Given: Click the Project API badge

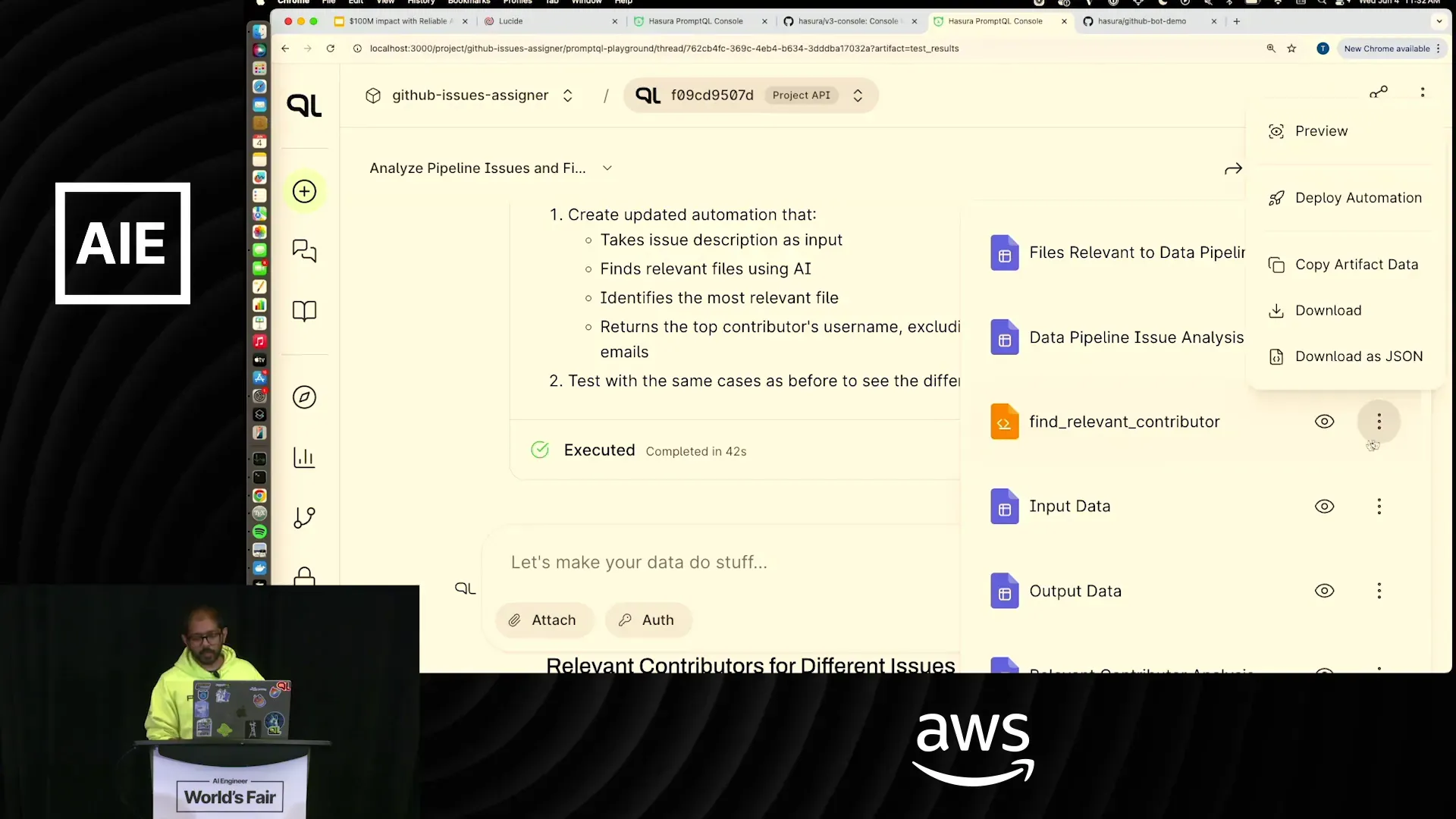Looking at the screenshot, I should [x=801, y=96].
